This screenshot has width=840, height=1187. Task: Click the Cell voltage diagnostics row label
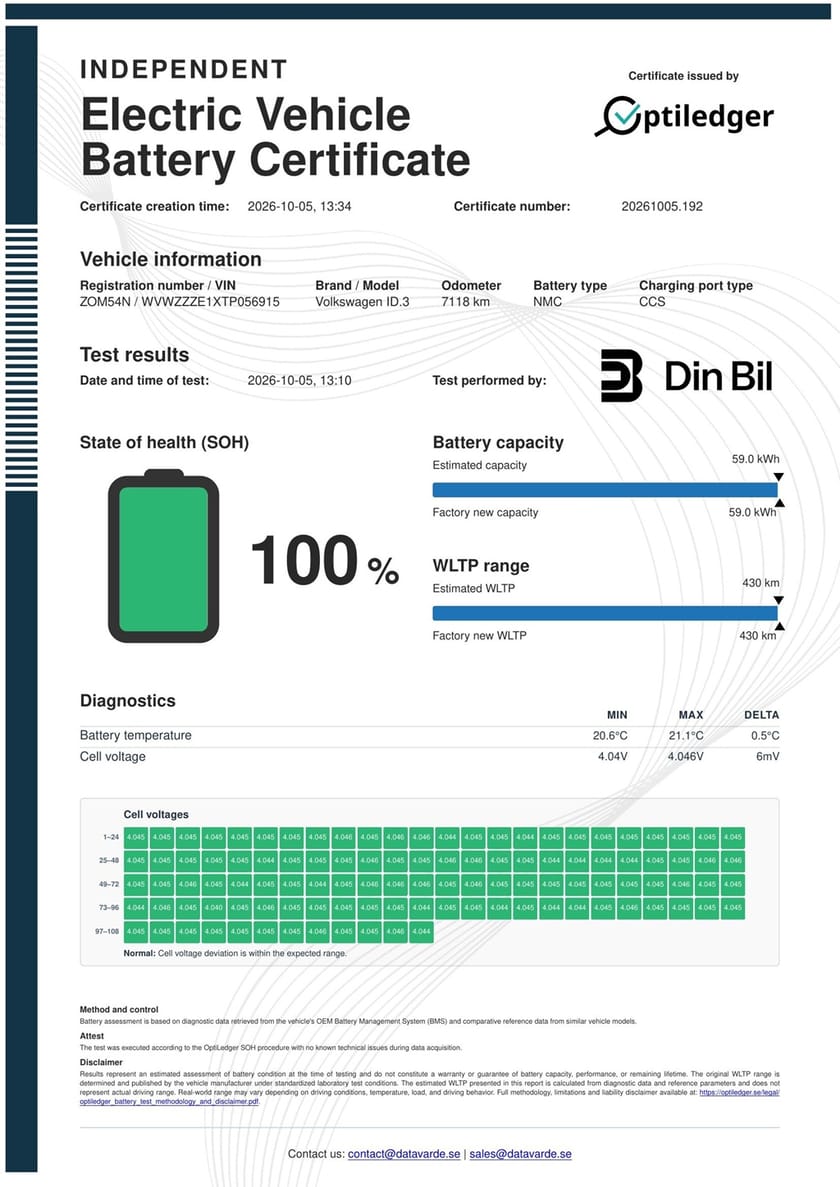pyautogui.click(x=113, y=756)
